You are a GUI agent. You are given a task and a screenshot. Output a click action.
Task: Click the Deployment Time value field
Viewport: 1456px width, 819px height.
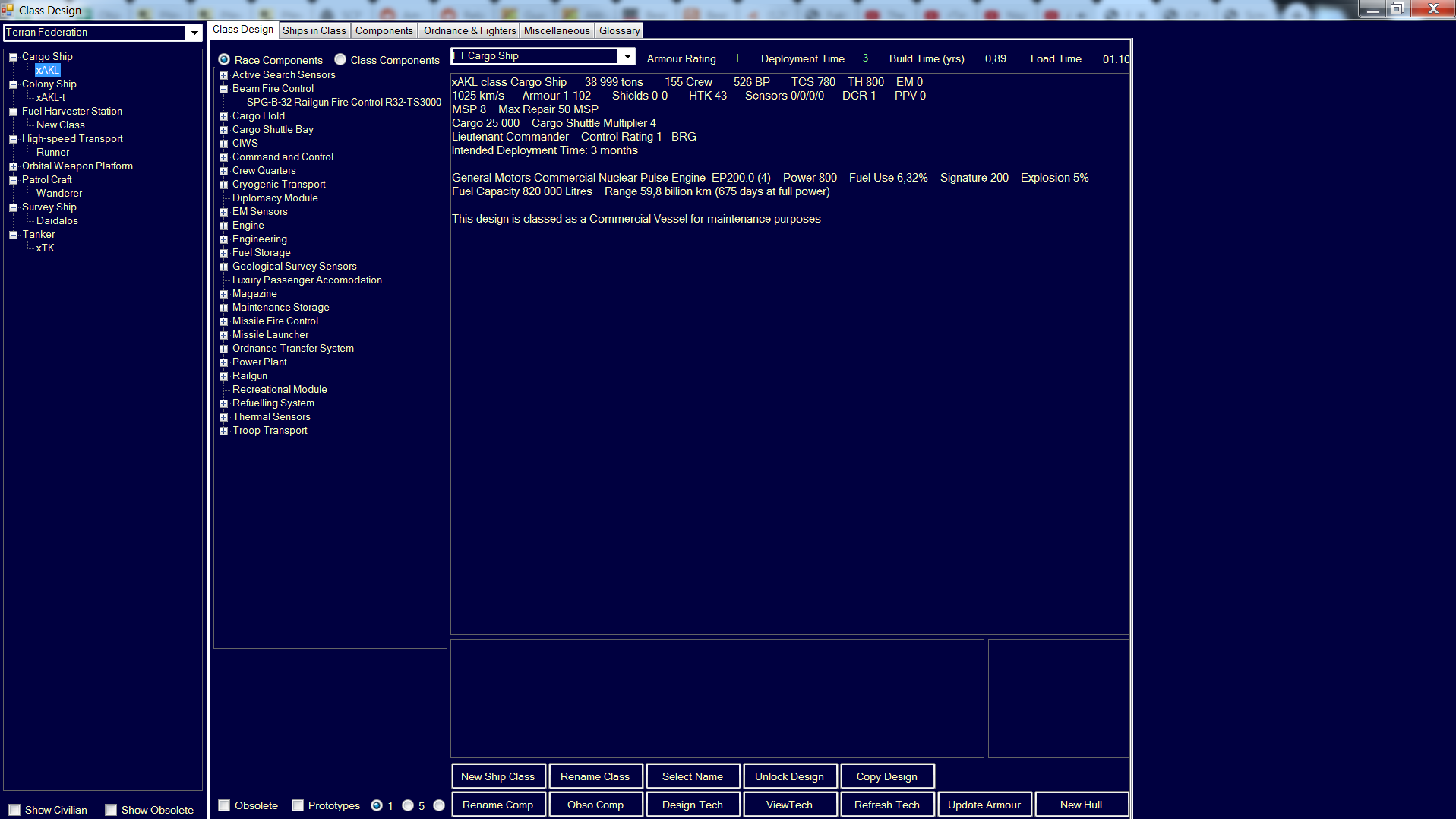[865, 58]
